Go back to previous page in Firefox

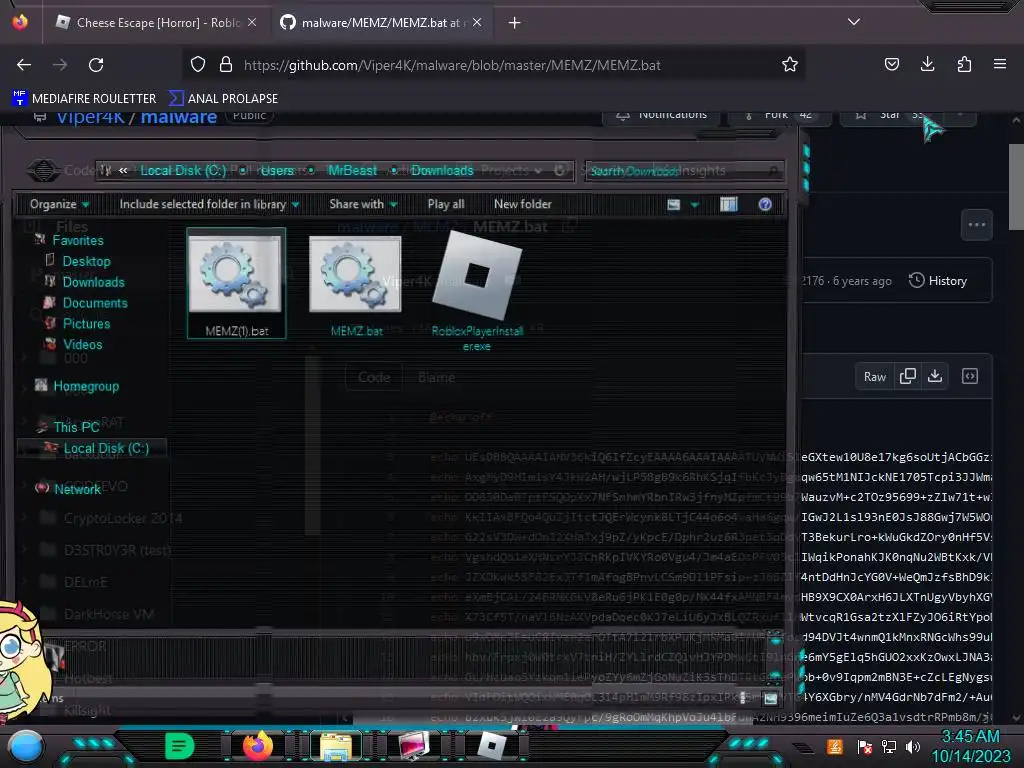pyautogui.click(x=24, y=65)
